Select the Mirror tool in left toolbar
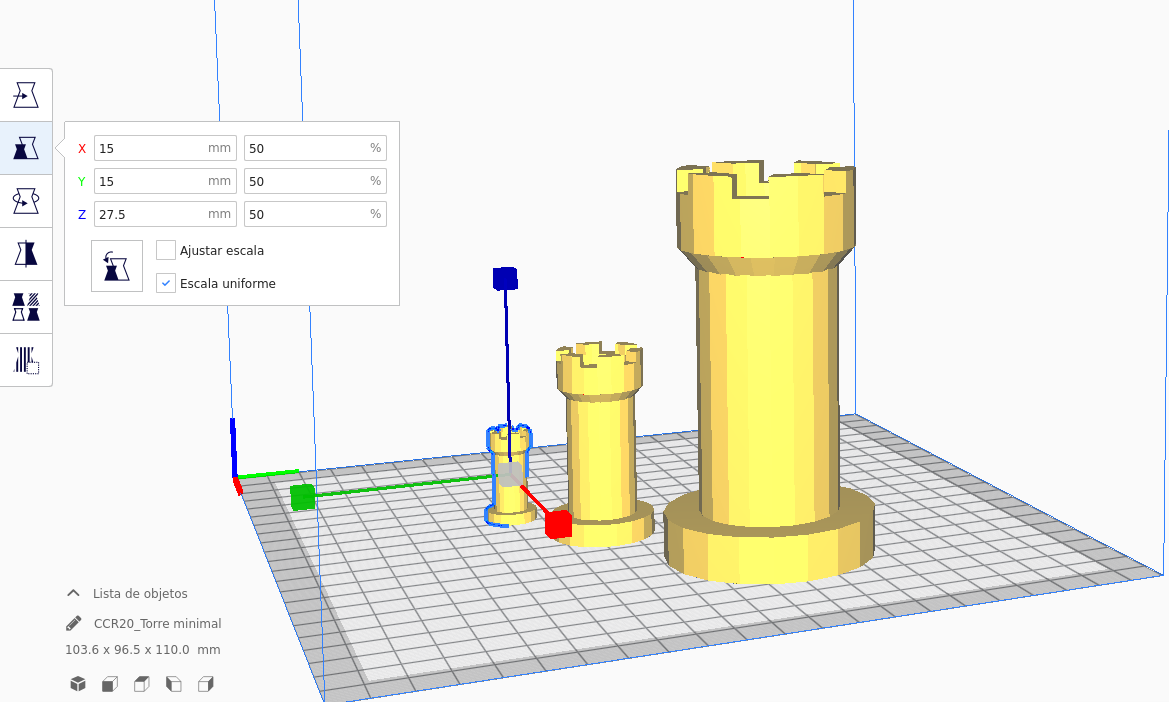This screenshot has width=1169, height=702. [26, 254]
